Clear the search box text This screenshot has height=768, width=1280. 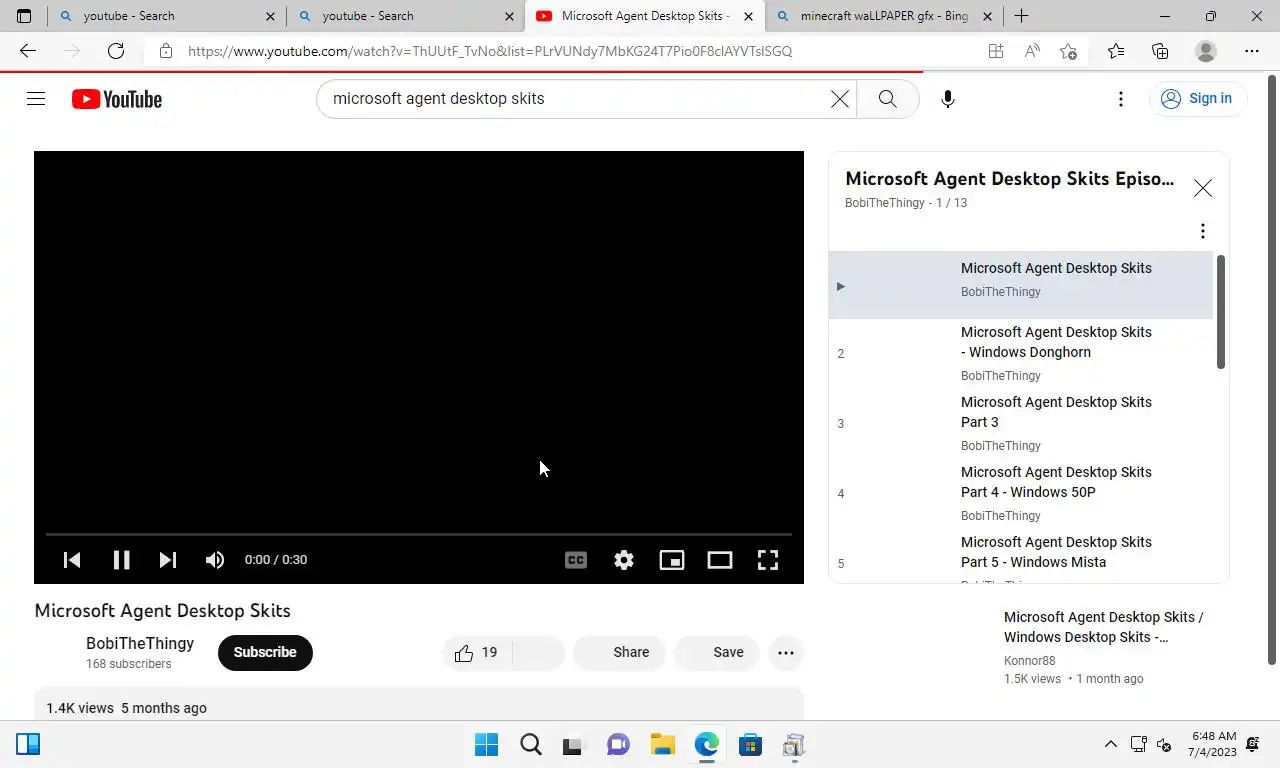click(x=839, y=99)
